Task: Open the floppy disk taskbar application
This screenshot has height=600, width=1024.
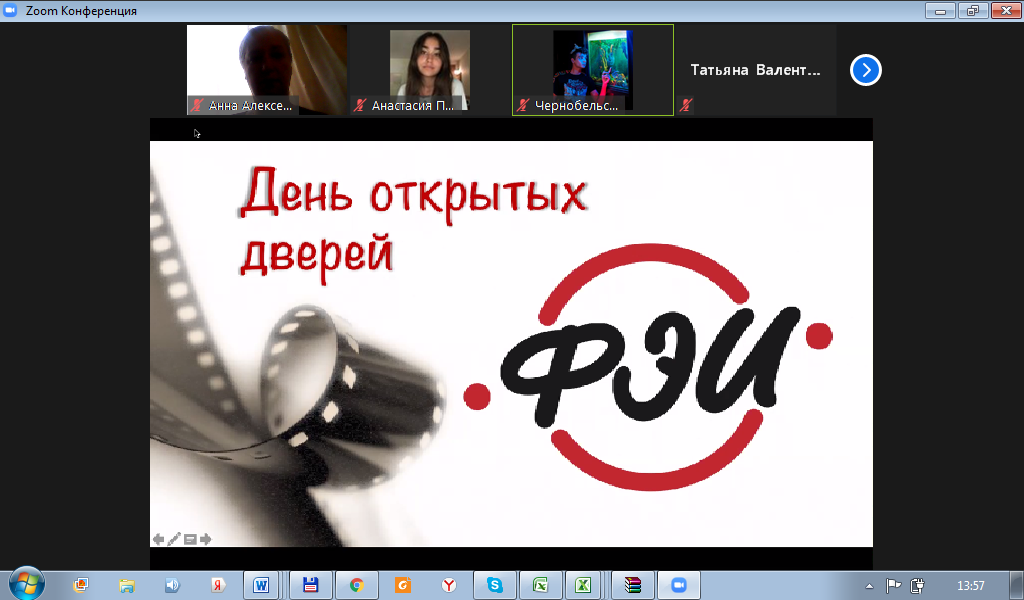Action: point(310,585)
